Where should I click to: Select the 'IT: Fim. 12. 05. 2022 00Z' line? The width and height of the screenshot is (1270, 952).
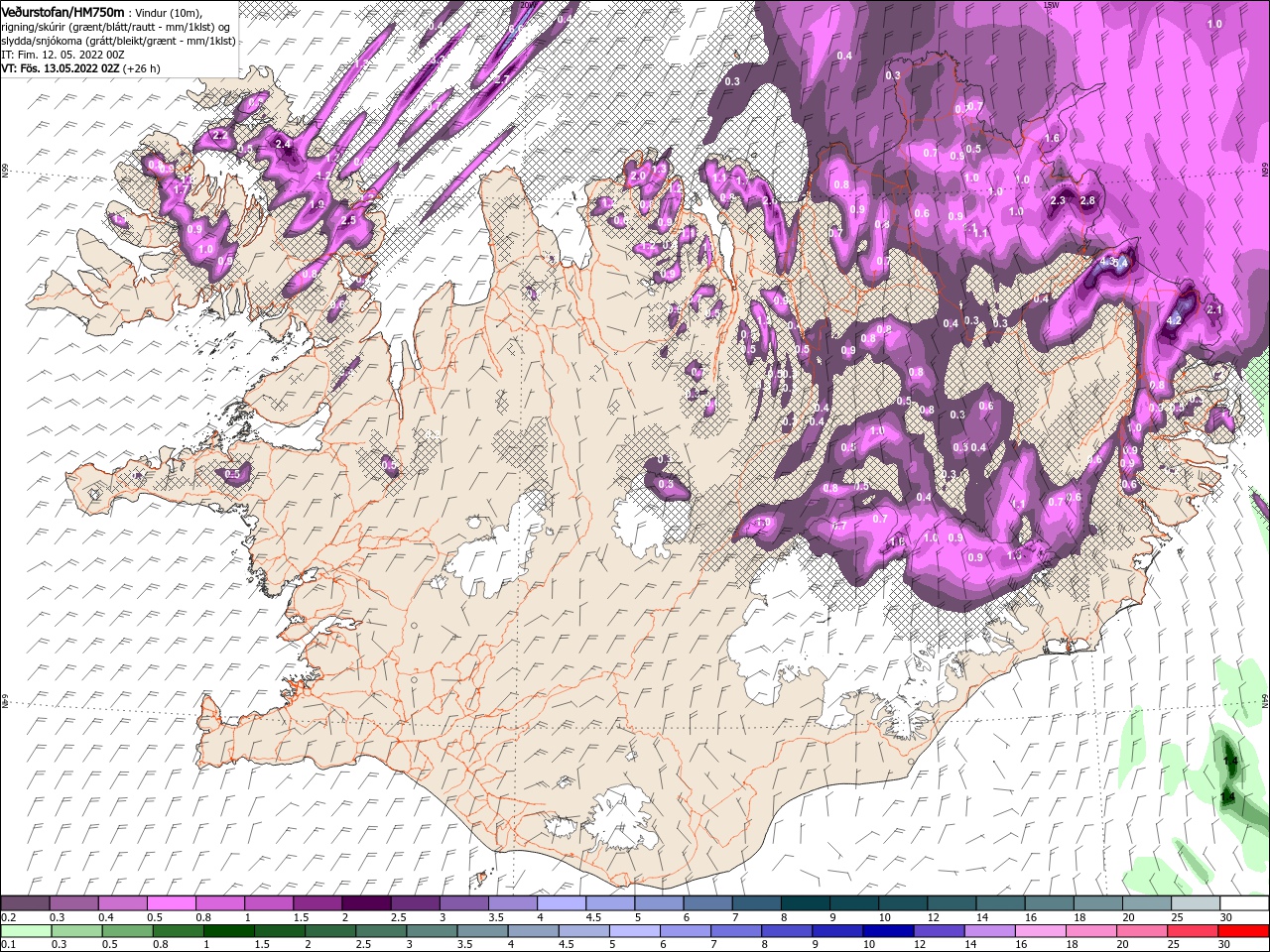point(61,55)
